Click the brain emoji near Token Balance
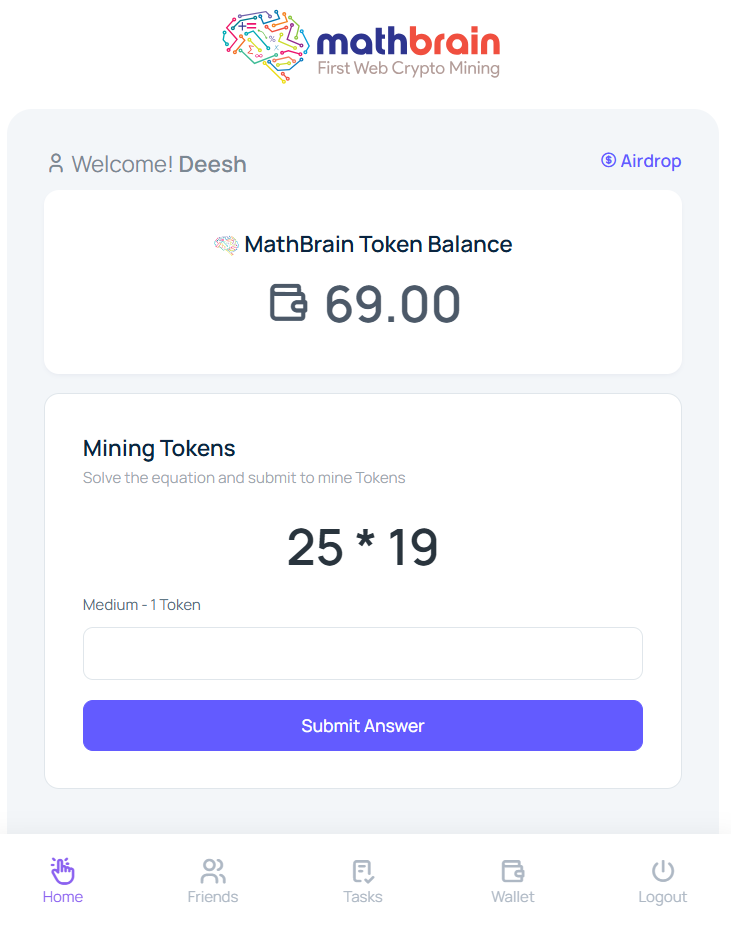This screenshot has height=927, width=731. tap(226, 243)
